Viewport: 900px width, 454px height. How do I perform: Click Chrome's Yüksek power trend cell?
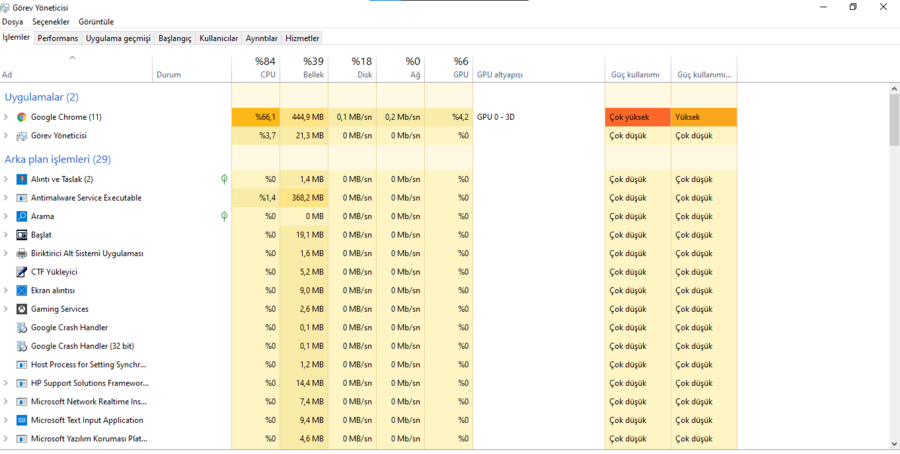pos(704,117)
